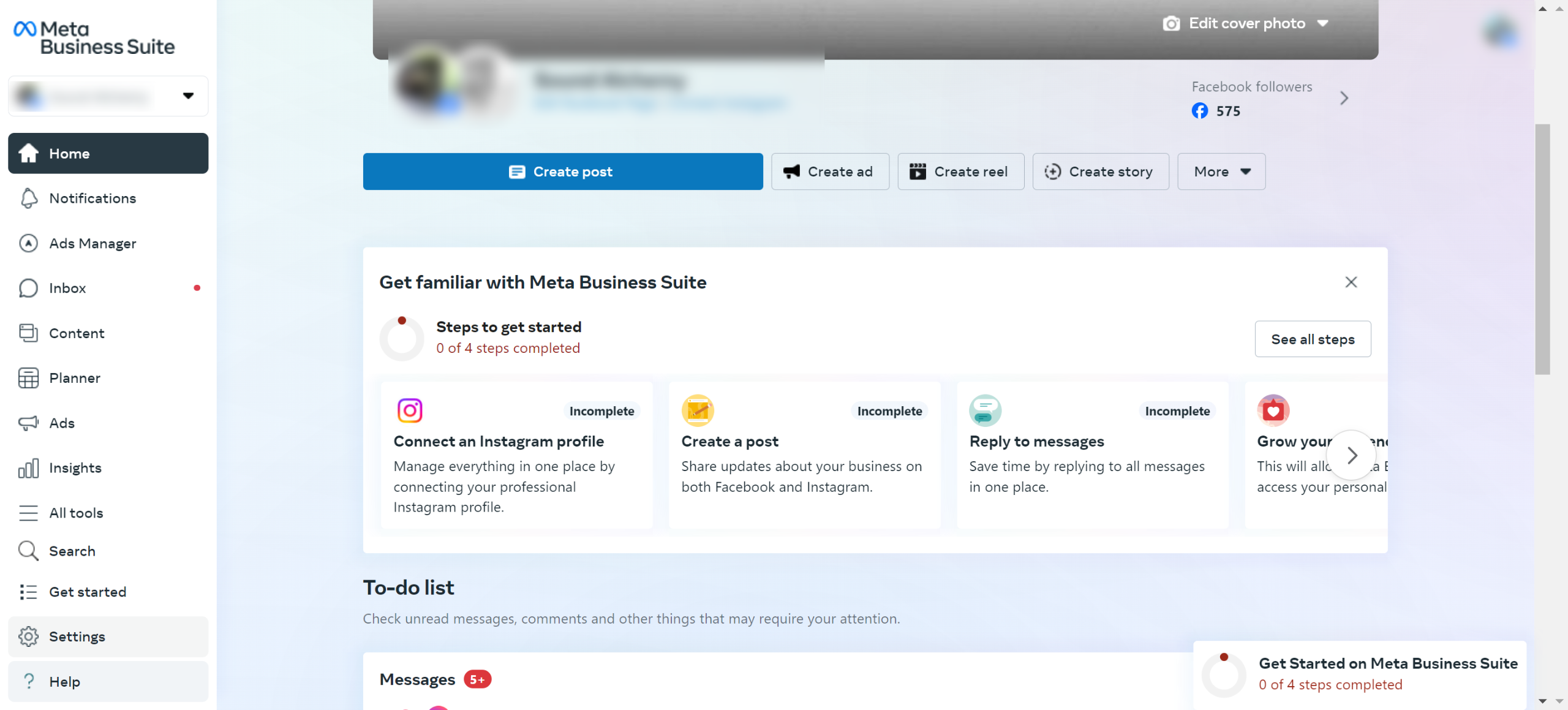Open Ads Manager from sidebar
Screen dimensions: 1568x710
(92, 243)
